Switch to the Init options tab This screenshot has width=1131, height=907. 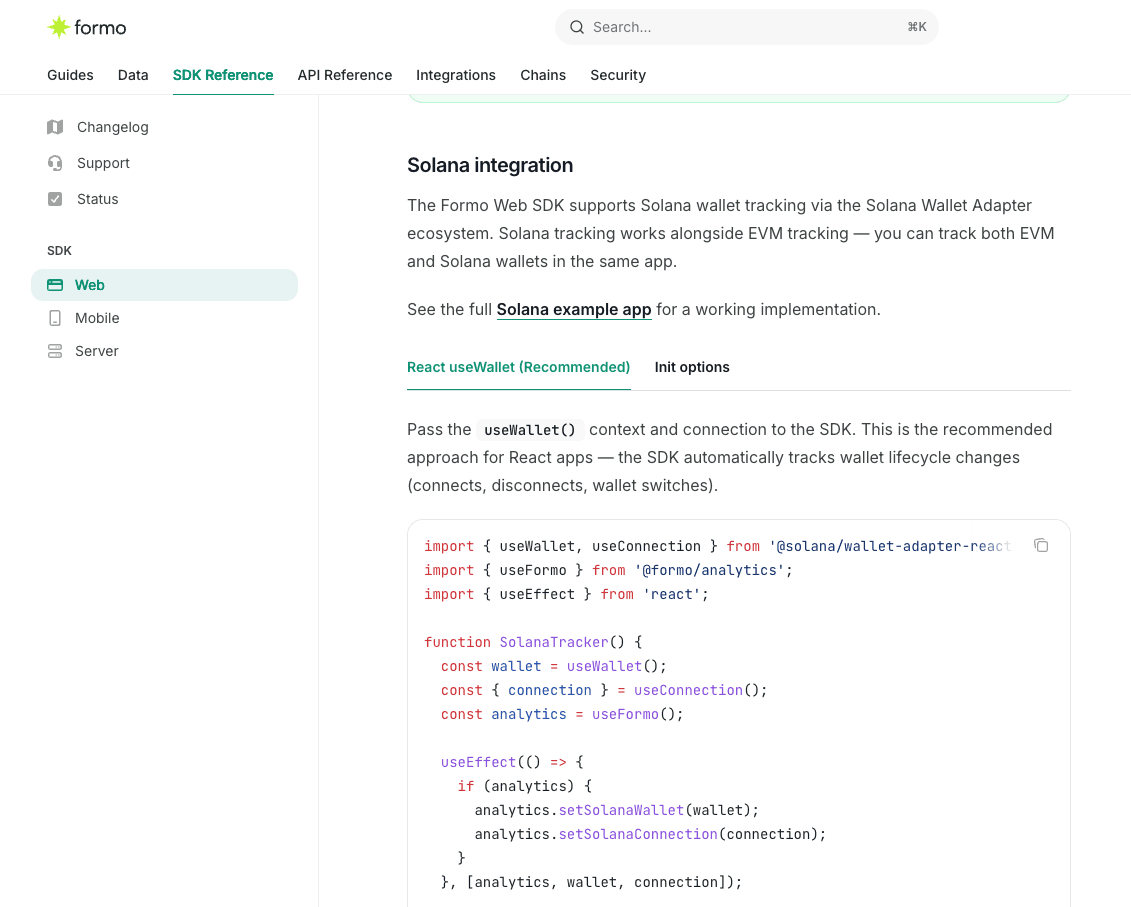(x=692, y=367)
